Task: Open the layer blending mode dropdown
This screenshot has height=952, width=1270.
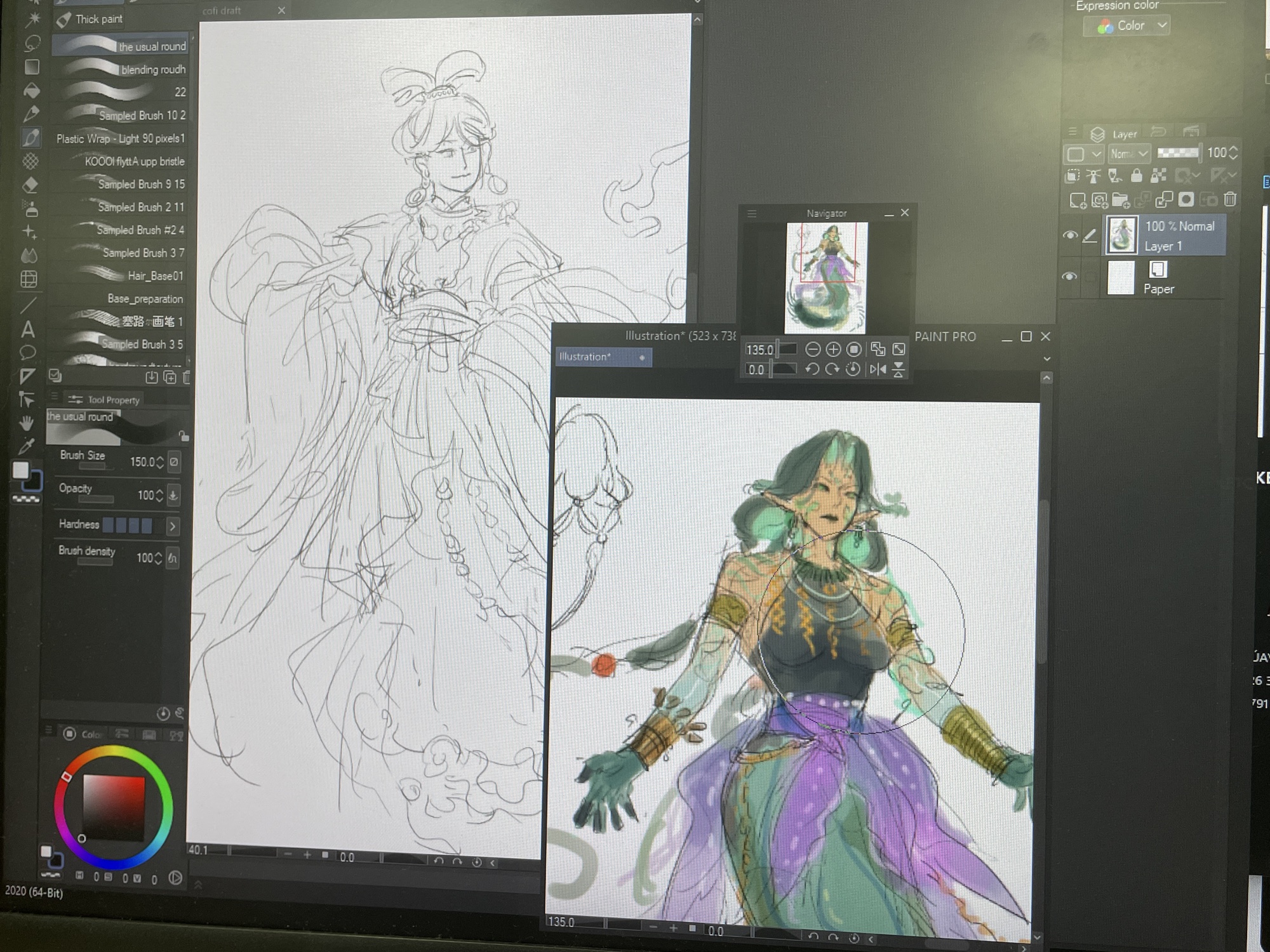Action: pos(1129,154)
